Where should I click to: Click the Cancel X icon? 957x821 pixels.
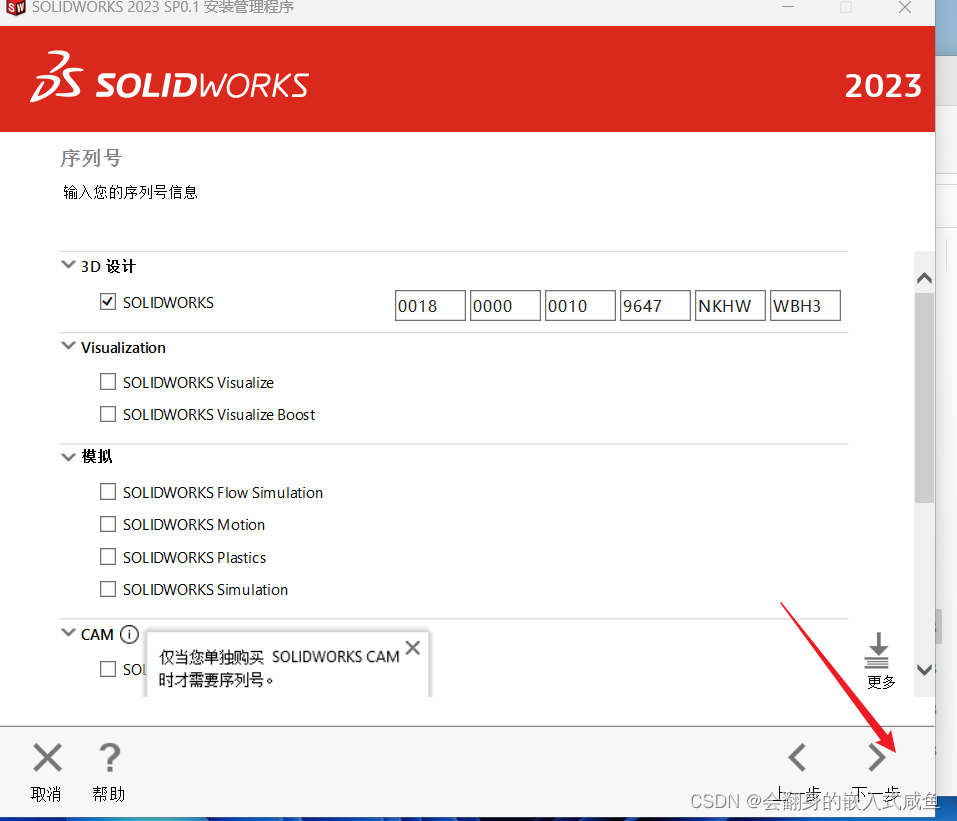pos(48,758)
